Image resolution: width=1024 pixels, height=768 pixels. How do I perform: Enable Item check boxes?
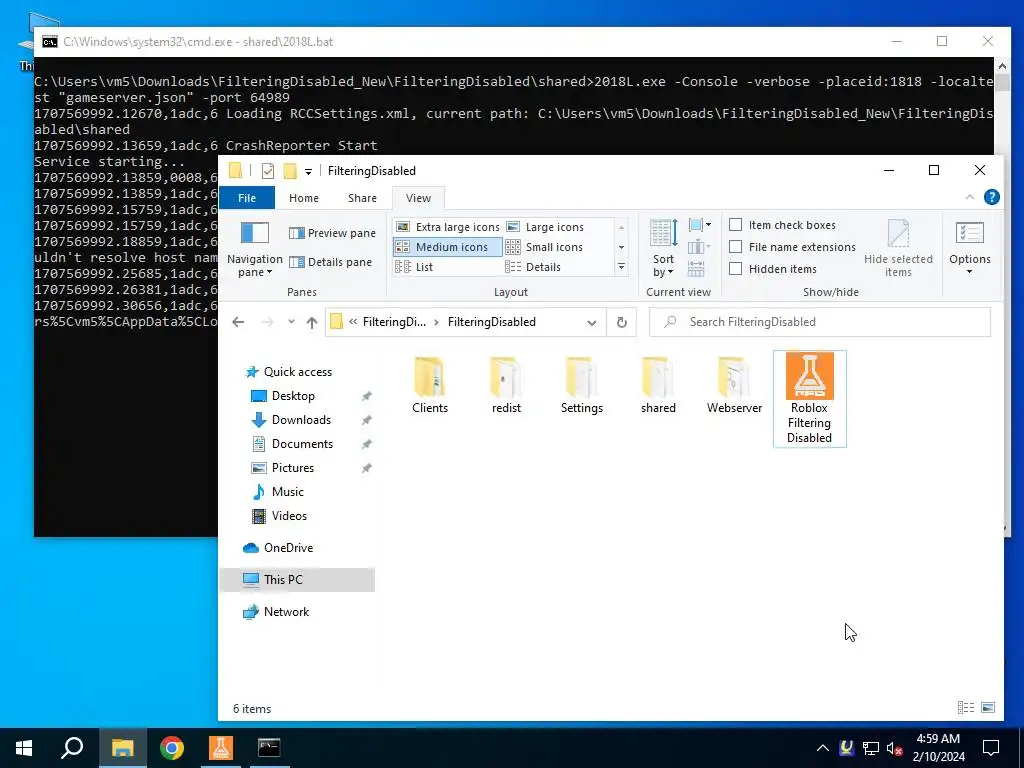coord(735,225)
